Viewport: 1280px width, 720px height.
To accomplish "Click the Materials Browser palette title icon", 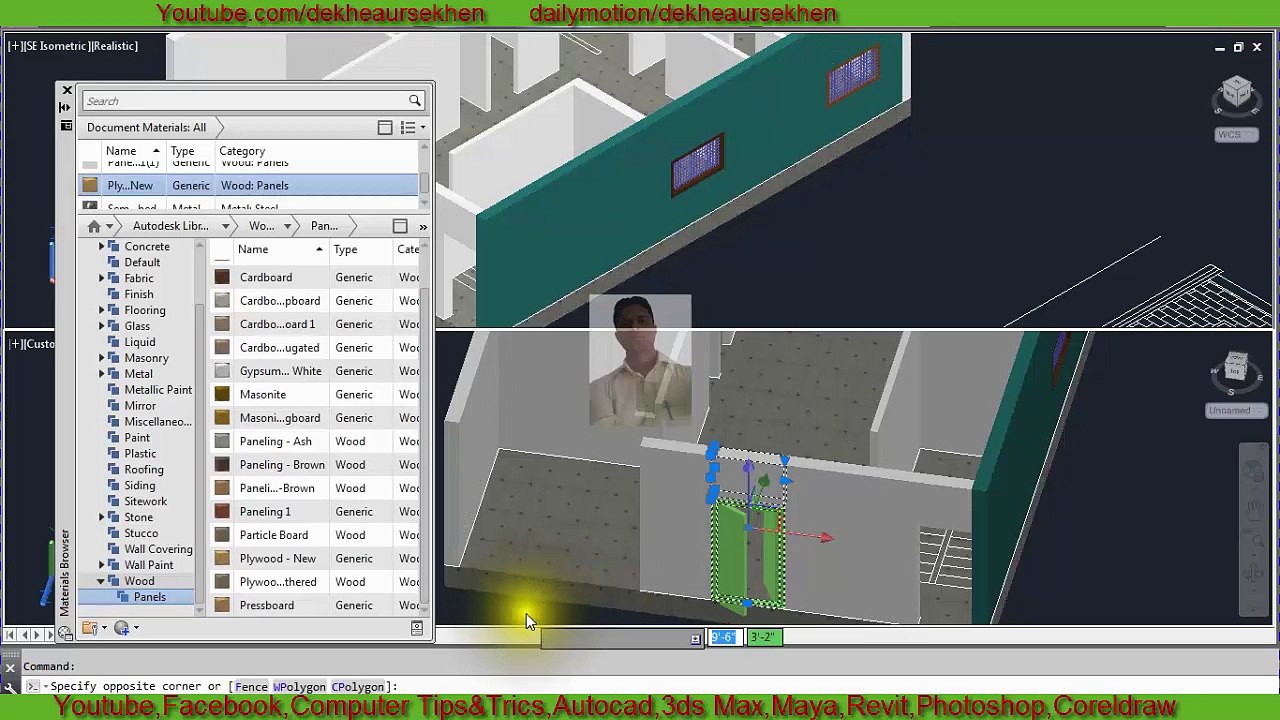I will [65, 632].
